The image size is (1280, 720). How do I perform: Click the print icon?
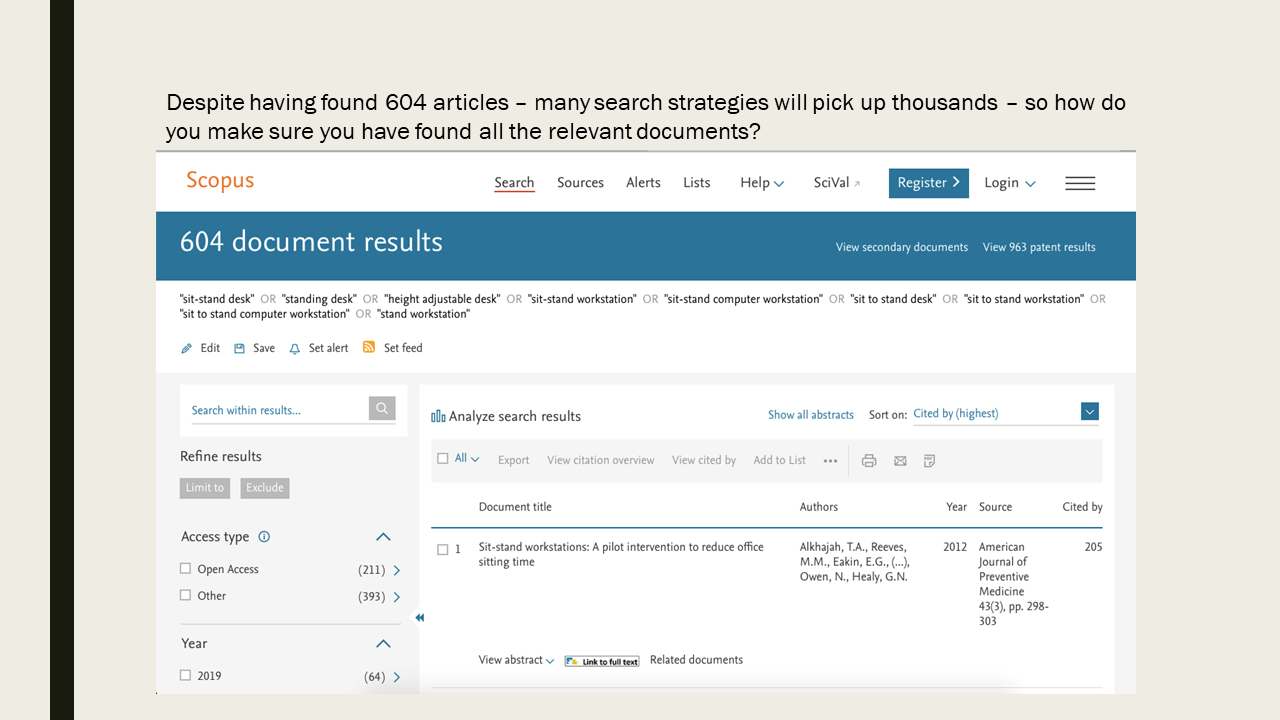coord(869,460)
